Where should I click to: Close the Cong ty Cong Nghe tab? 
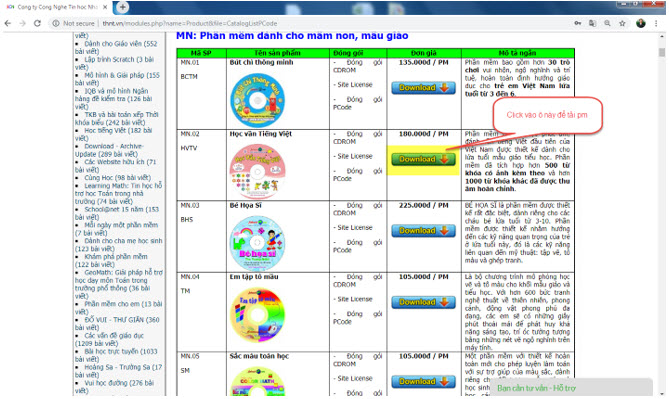105,7
